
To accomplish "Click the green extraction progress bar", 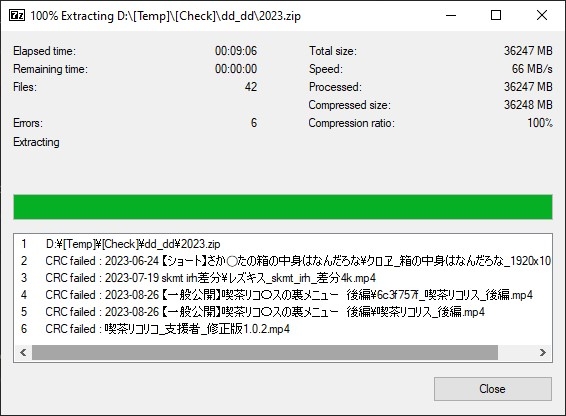I will pos(283,207).
